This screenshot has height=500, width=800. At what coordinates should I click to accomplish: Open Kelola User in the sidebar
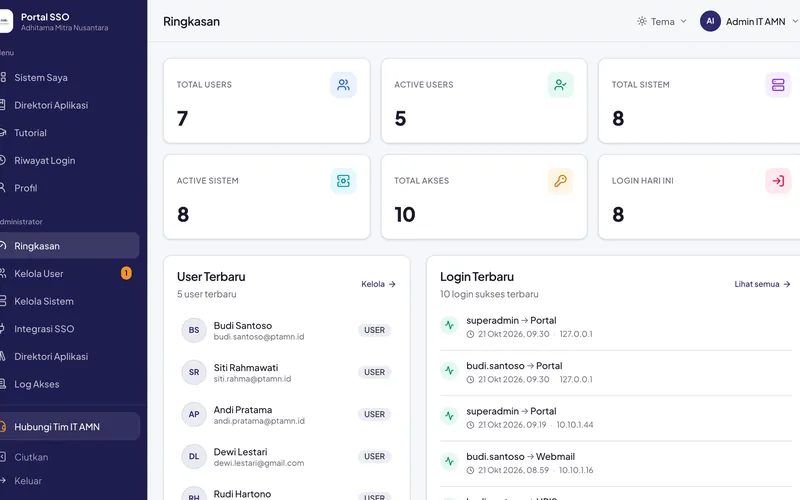[69, 273]
